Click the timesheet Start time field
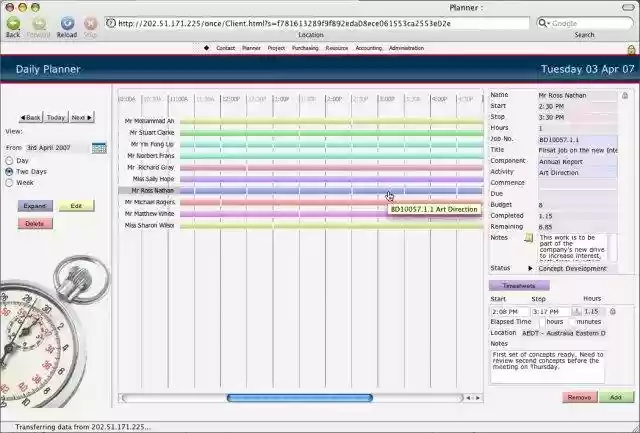Screen dimensions: 640x433 pyautogui.click(x=509, y=311)
